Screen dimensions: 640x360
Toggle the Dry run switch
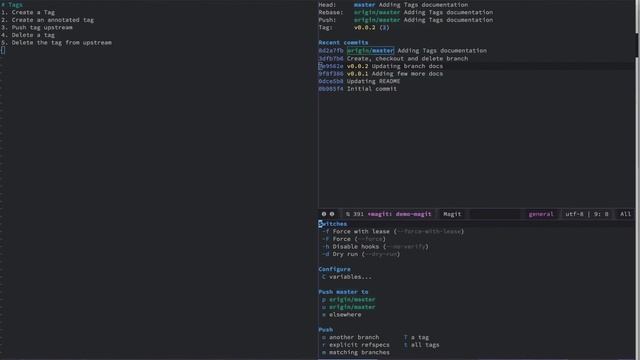click(x=361, y=254)
